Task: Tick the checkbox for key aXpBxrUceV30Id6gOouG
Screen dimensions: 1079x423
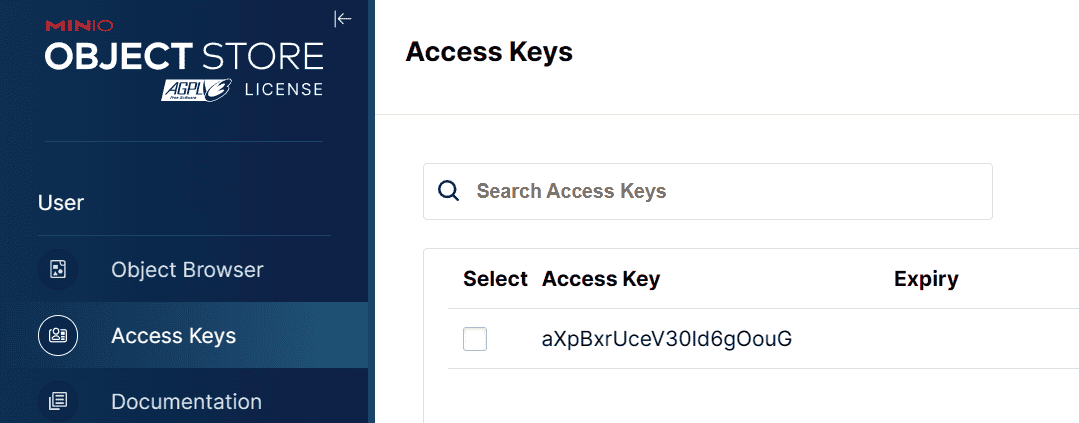Action: [475, 340]
